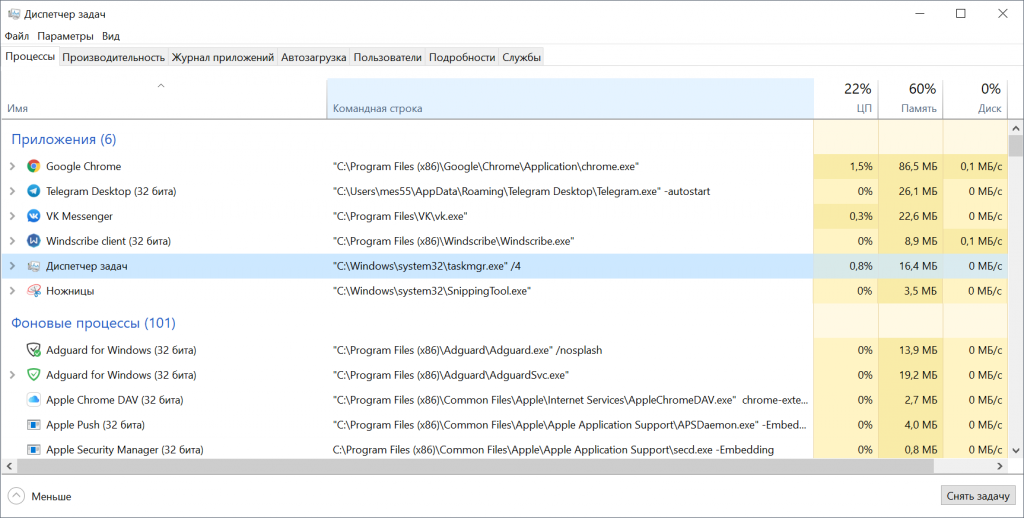The height and width of the screenshot is (518, 1024).
Task: Open the Вид menu
Action: coord(111,36)
